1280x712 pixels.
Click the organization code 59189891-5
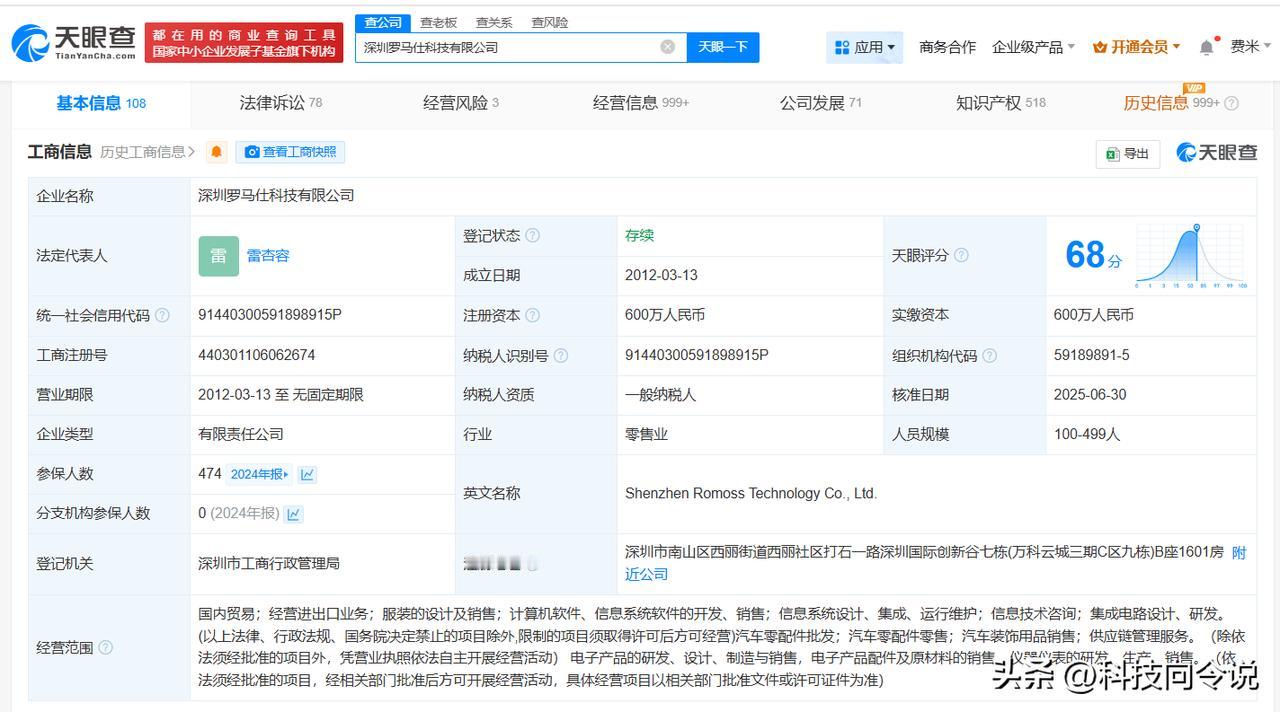pos(1092,355)
